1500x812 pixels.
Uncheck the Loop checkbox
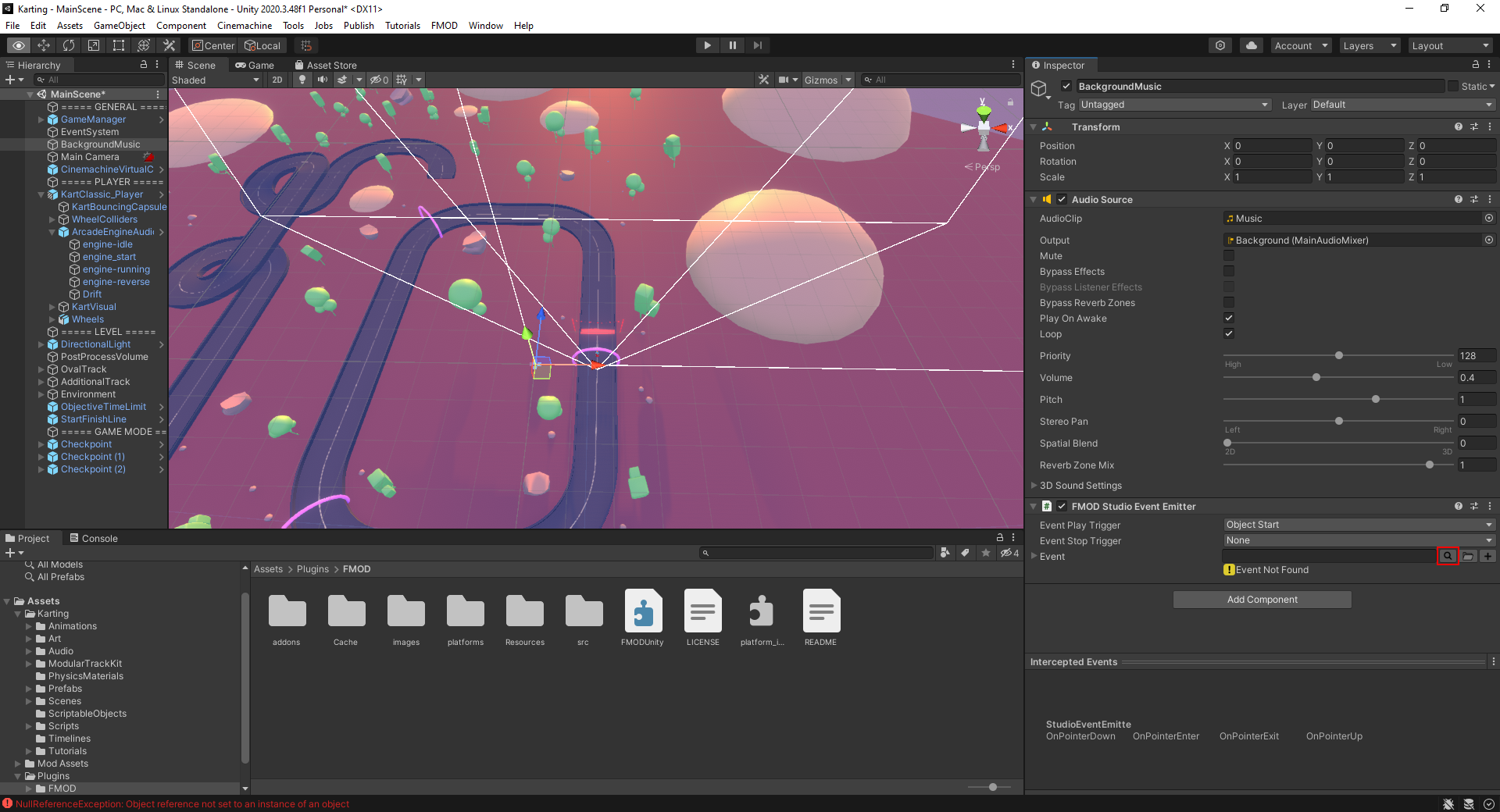click(1229, 334)
